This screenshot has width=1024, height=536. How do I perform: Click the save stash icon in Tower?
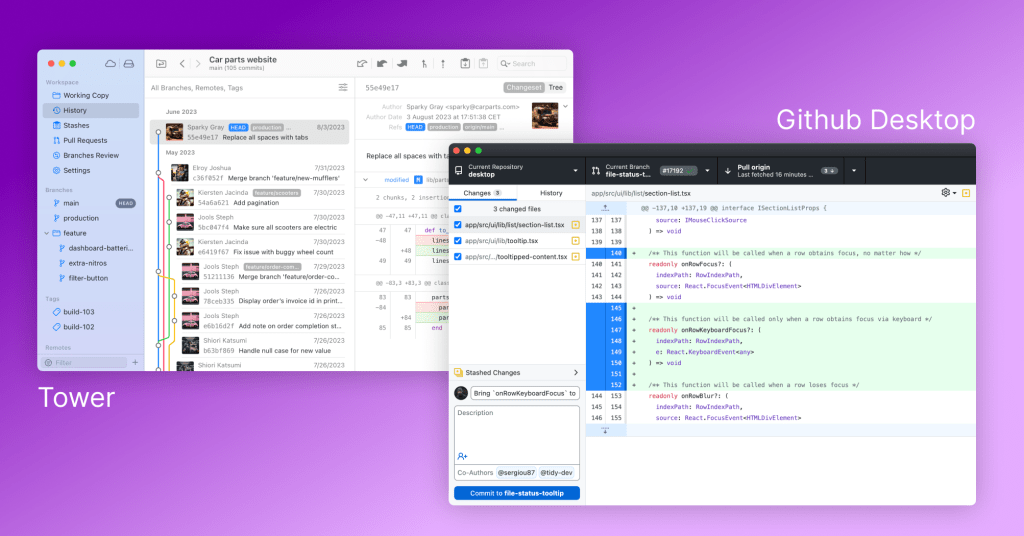pyautogui.click(x=465, y=63)
